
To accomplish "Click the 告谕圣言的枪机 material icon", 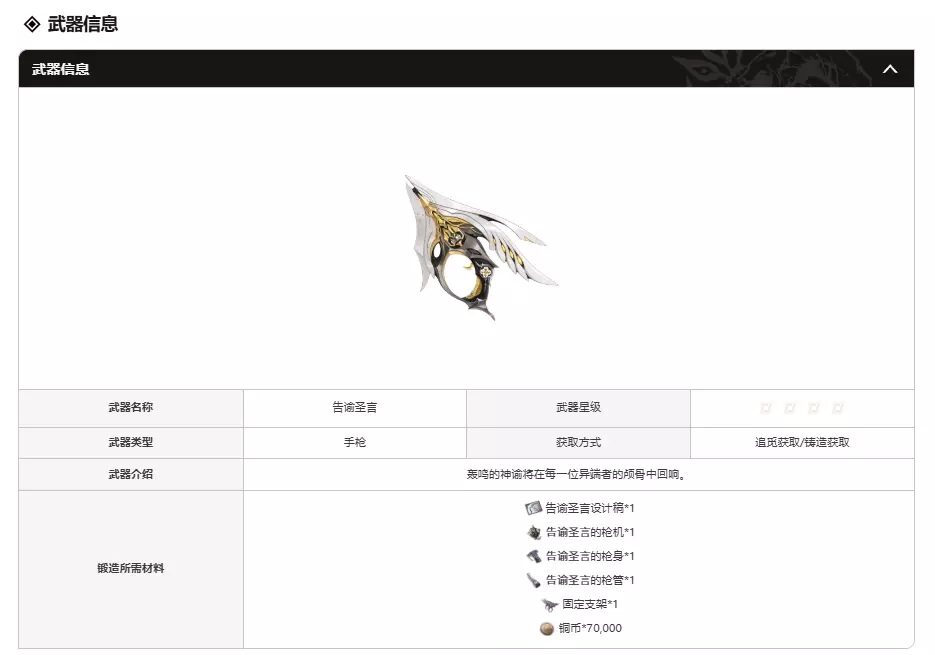I will (534, 532).
